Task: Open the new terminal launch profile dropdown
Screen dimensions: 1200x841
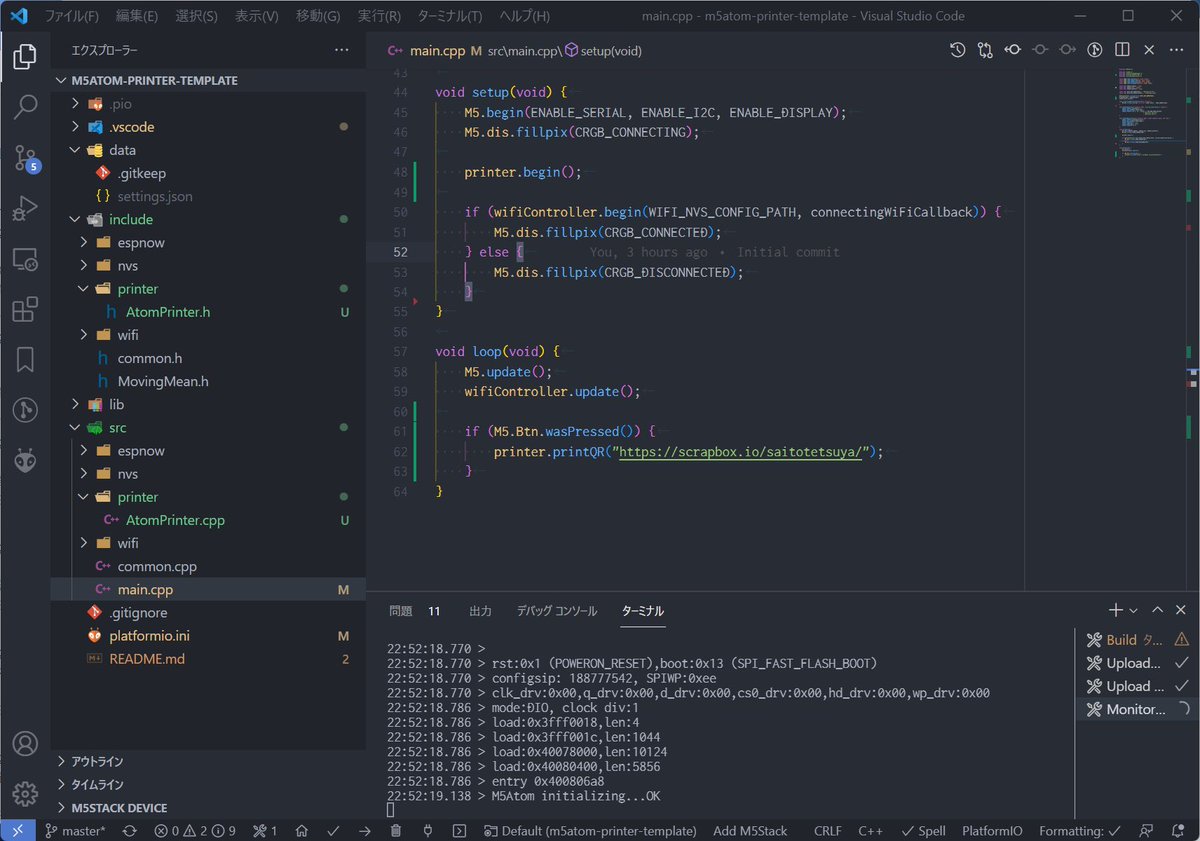Action: 1134,610
